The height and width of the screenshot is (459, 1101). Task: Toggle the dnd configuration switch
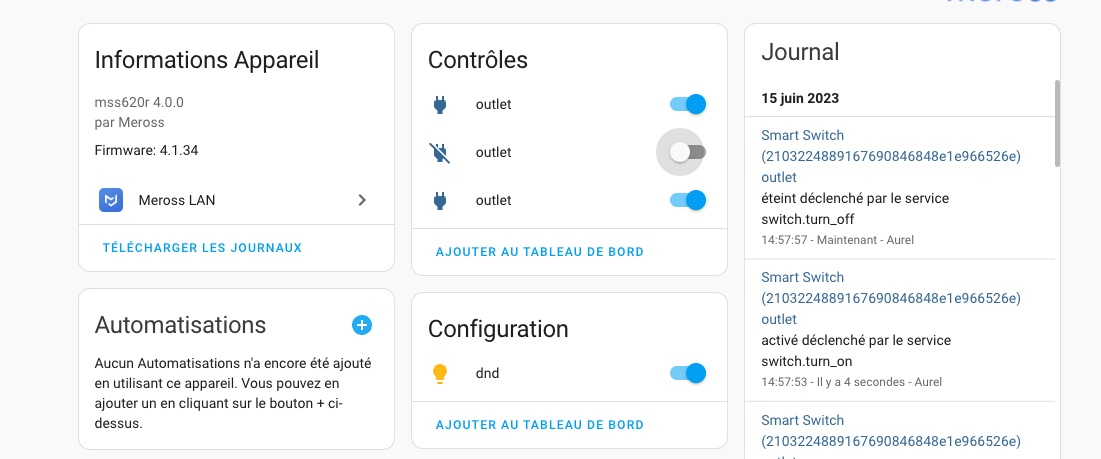(x=688, y=373)
